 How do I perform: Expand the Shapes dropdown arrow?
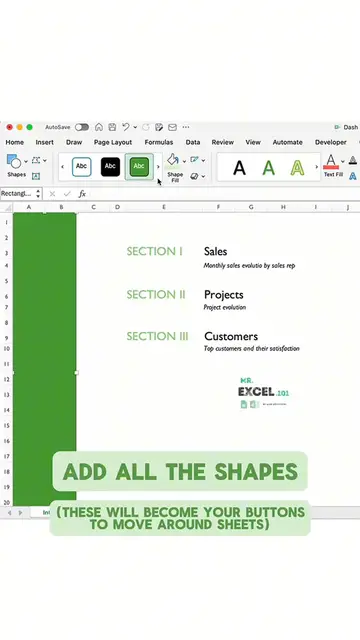click(26, 162)
